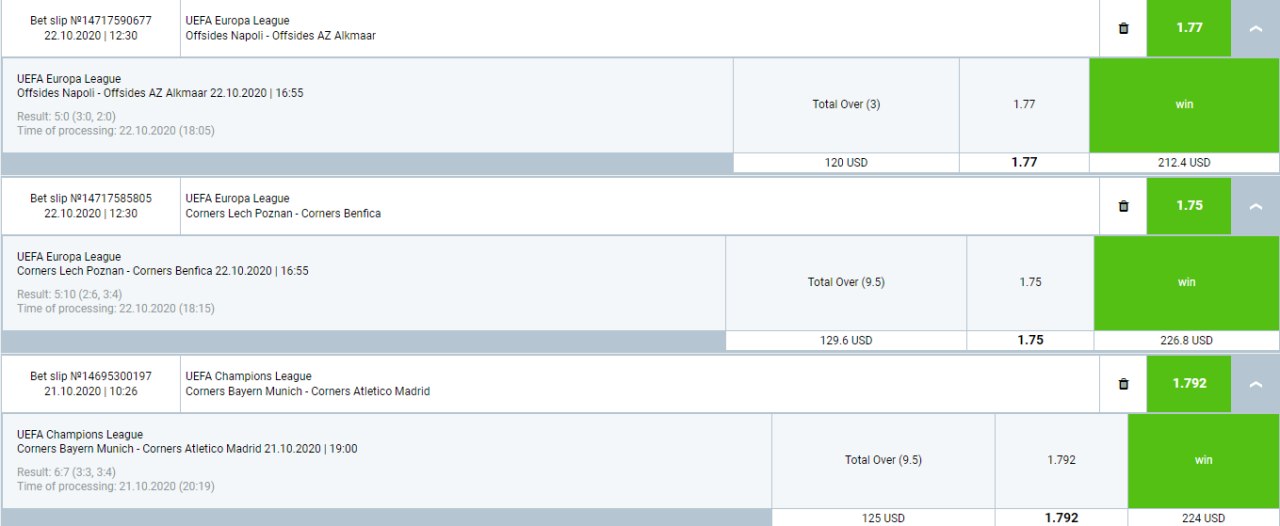The width and height of the screenshot is (1280, 526).
Task: Remove the Bayern Munich corners bet slip
Action: pyautogui.click(x=1123, y=384)
